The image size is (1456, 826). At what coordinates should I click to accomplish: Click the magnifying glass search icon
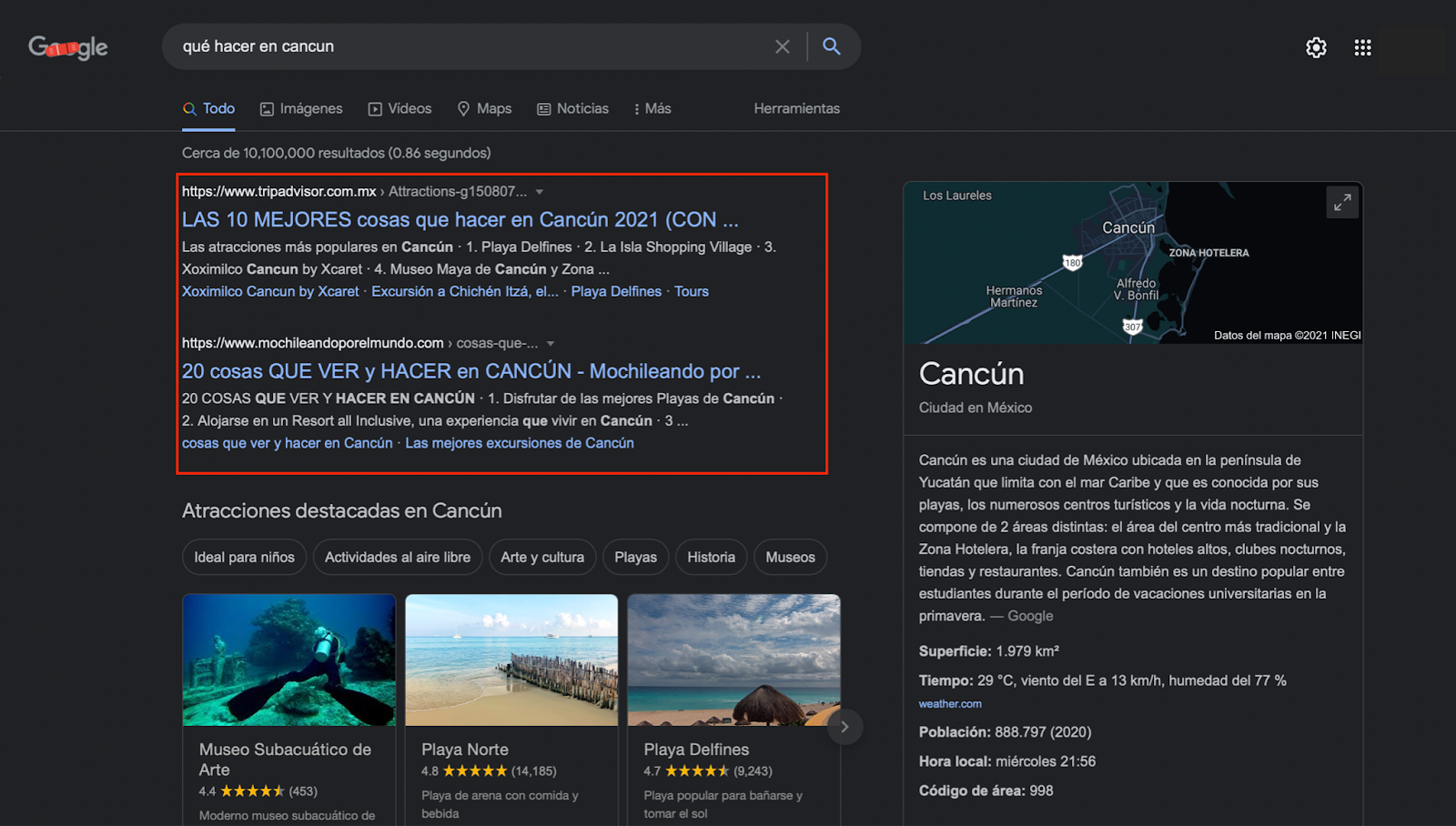click(x=831, y=46)
